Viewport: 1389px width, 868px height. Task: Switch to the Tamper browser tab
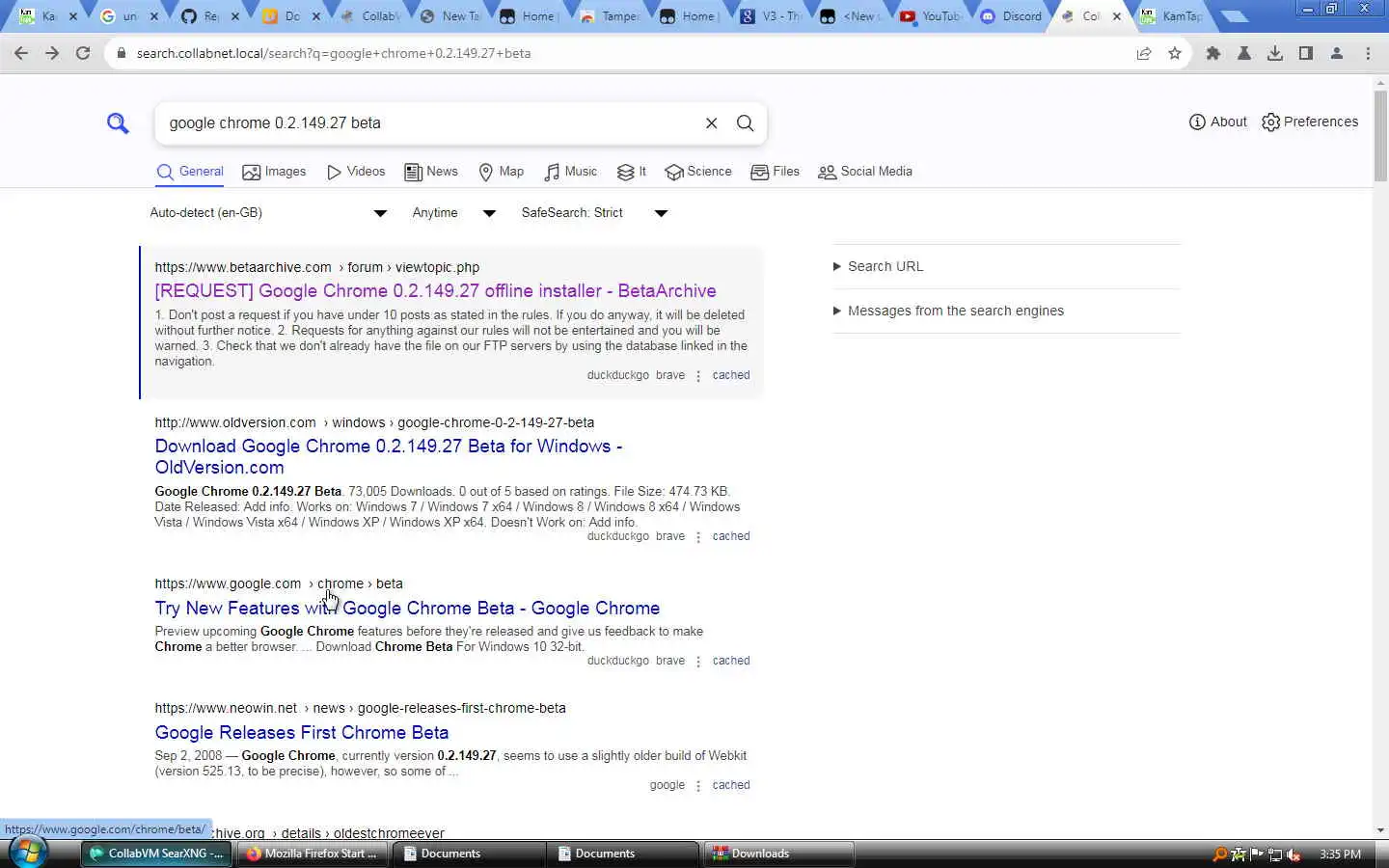pos(610,16)
